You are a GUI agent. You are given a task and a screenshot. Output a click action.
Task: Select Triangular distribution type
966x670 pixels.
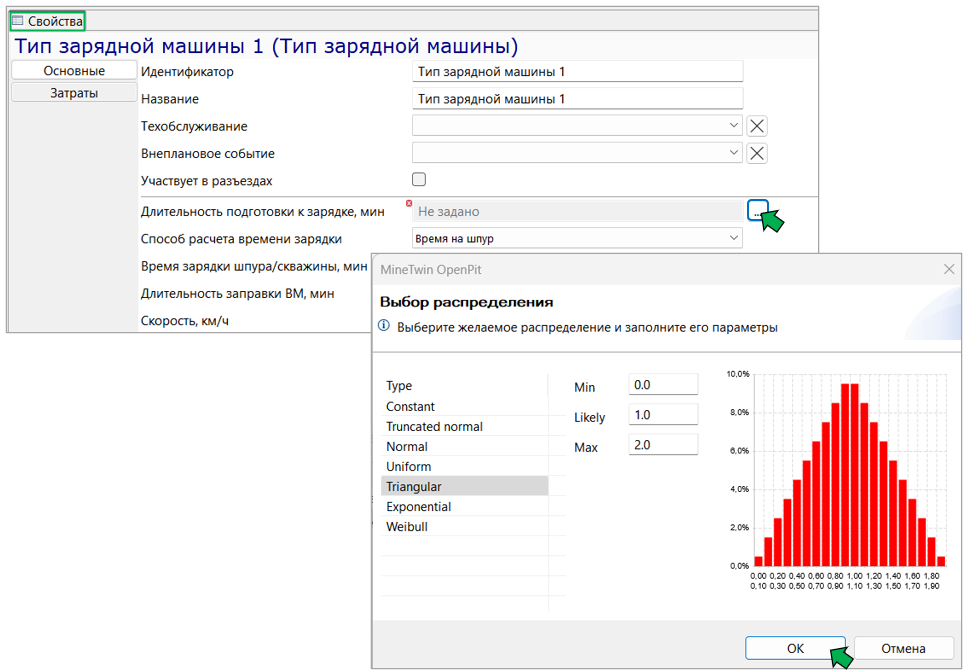pyautogui.click(x=465, y=486)
